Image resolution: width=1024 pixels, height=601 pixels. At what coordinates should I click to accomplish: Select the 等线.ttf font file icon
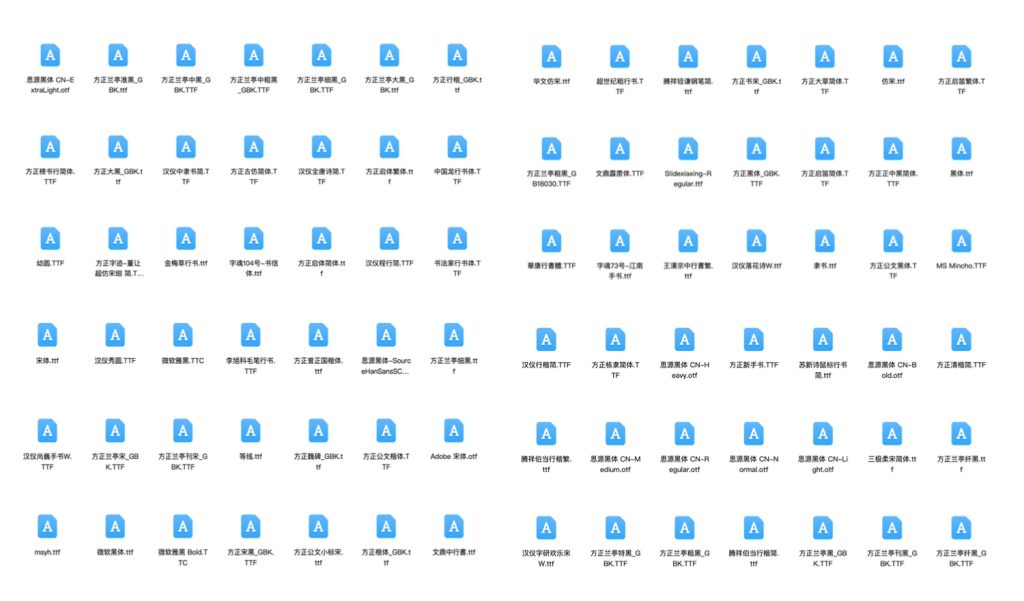pyautogui.click(x=250, y=431)
